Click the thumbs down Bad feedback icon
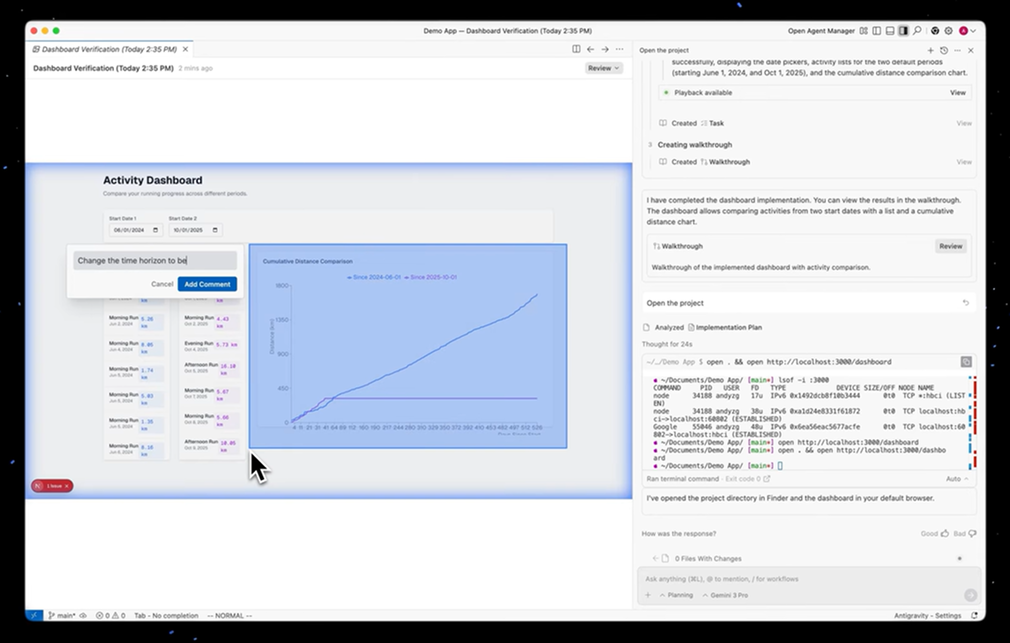The height and width of the screenshot is (643, 1010). (972, 534)
